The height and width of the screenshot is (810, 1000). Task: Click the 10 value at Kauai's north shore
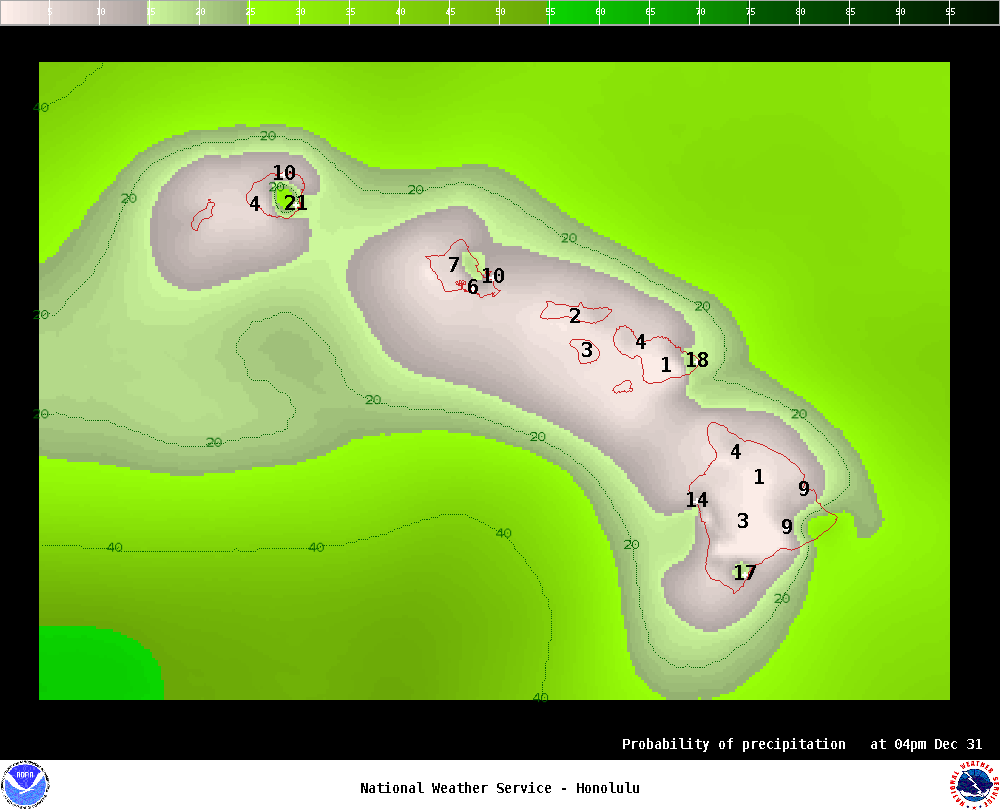click(x=284, y=173)
